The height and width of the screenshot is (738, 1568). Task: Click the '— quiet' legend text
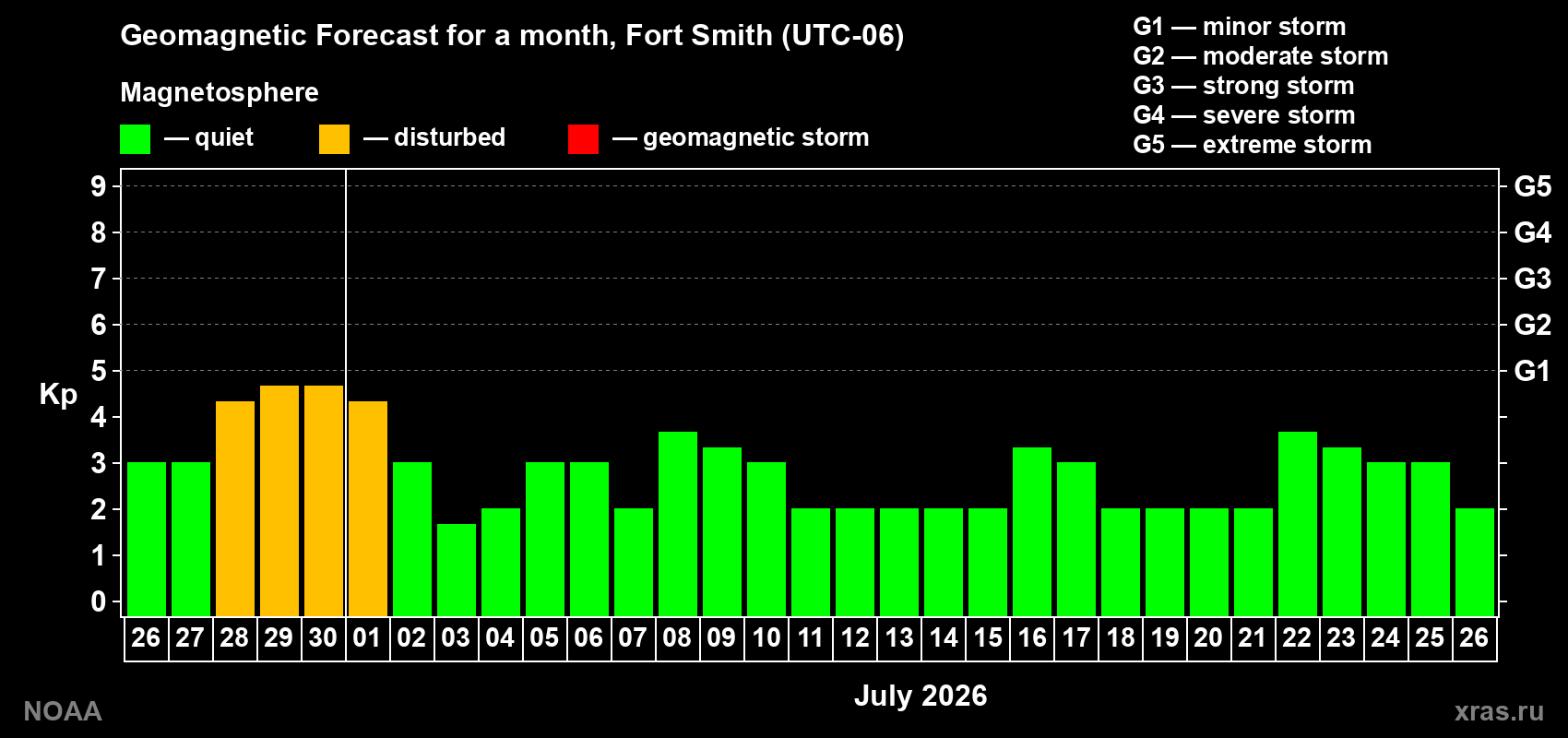pyautogui.click(x=208, y=137)
